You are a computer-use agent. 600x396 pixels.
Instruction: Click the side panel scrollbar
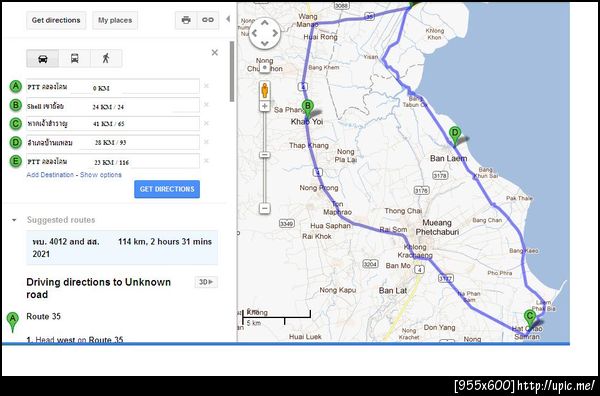point(232,72)
